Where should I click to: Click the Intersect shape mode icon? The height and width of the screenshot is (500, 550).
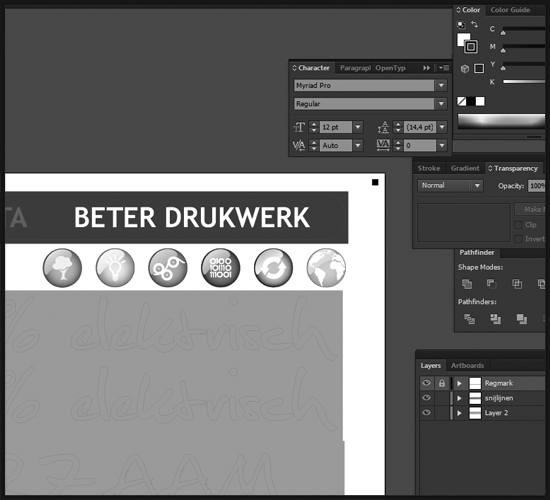tap(517, 284)
